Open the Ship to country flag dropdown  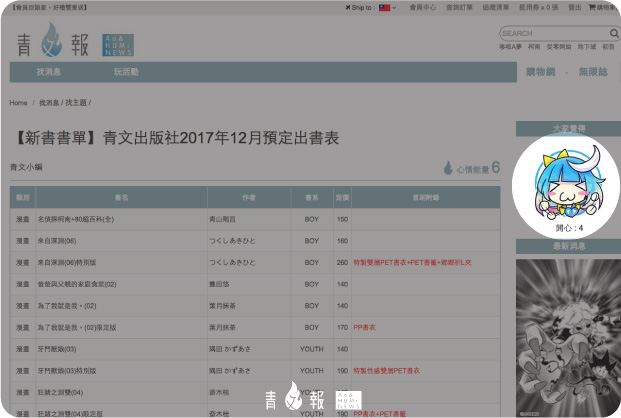387,8
